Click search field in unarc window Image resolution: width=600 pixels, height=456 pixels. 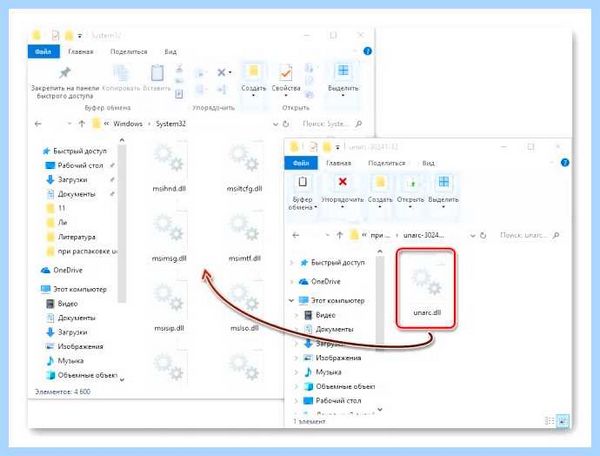(529, 235)
